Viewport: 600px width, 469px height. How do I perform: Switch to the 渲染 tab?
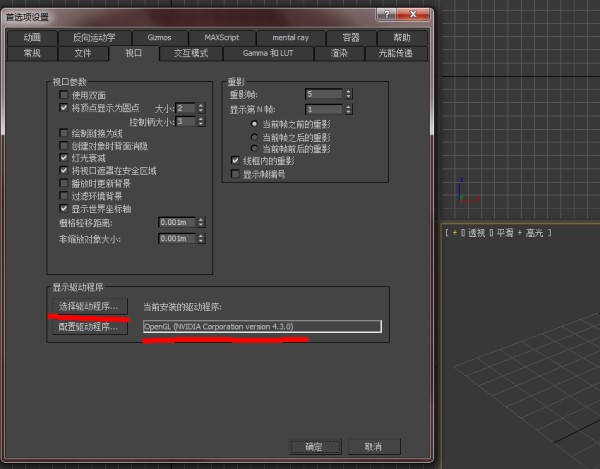[339, 53]
